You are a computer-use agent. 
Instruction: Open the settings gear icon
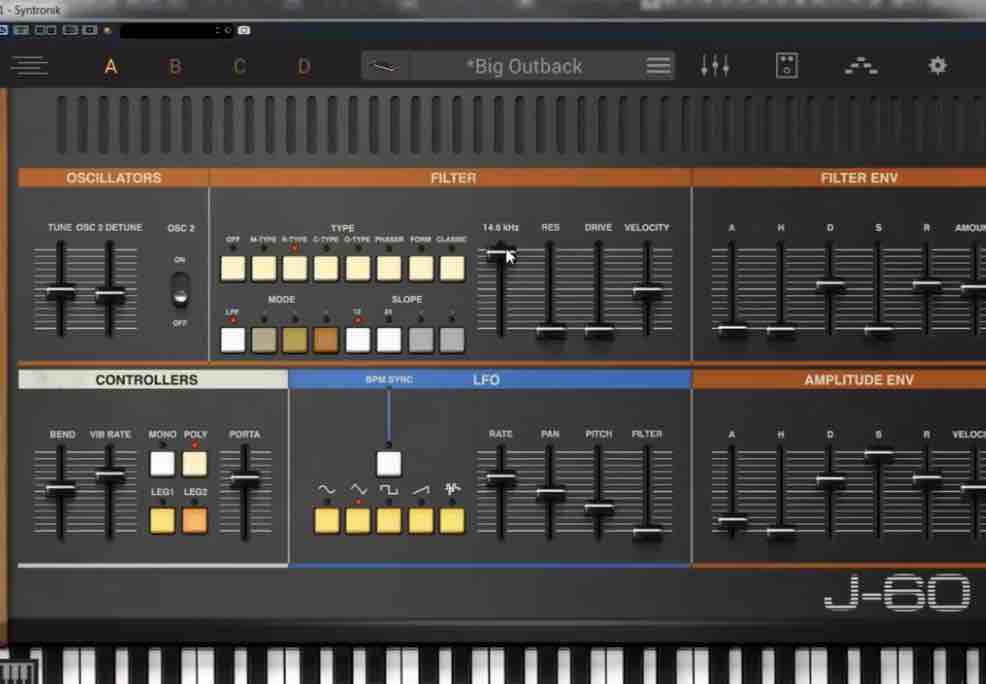pos(938,65)
